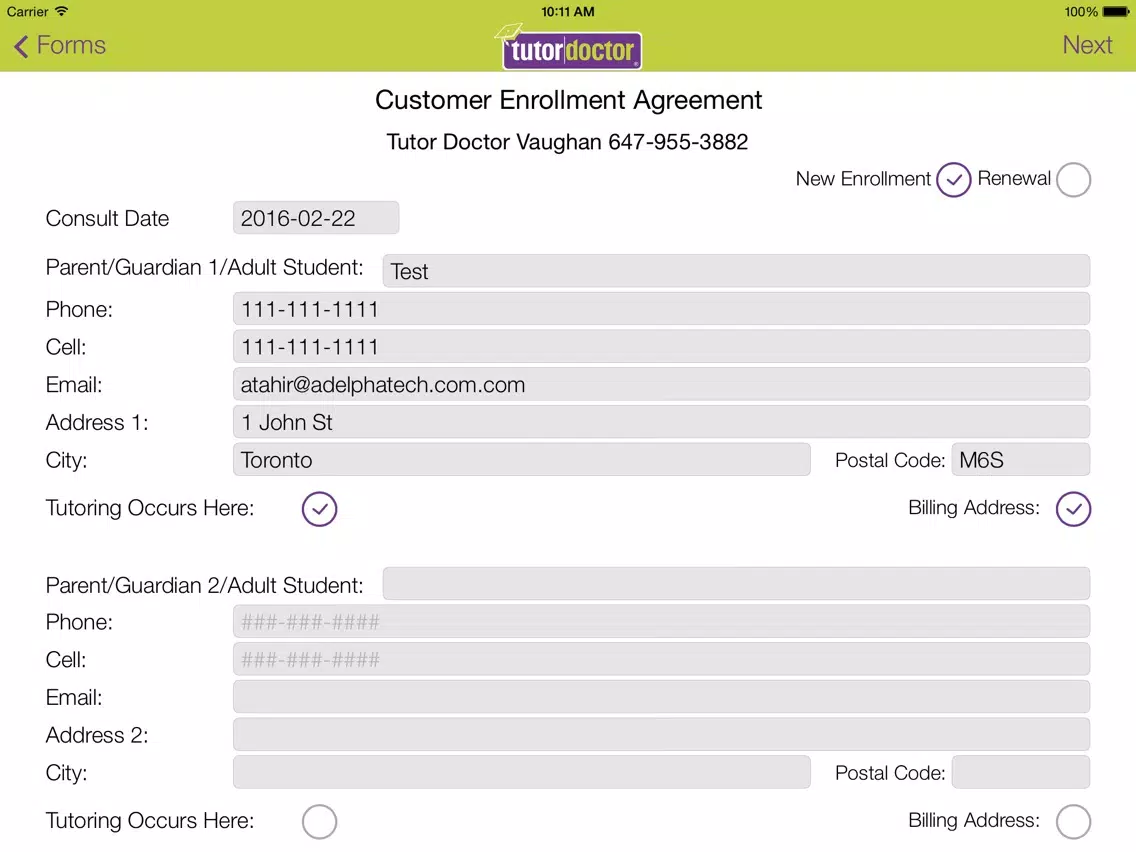The image size is (1136, 852).
Task: Tap the back chevron arrow icon
Action: (x=21, y=46)
